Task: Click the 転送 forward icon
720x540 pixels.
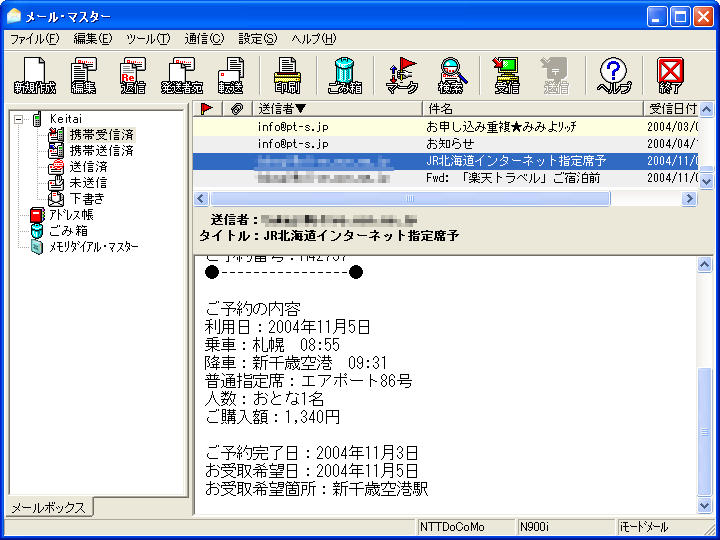Action: [x=231, y=76]
